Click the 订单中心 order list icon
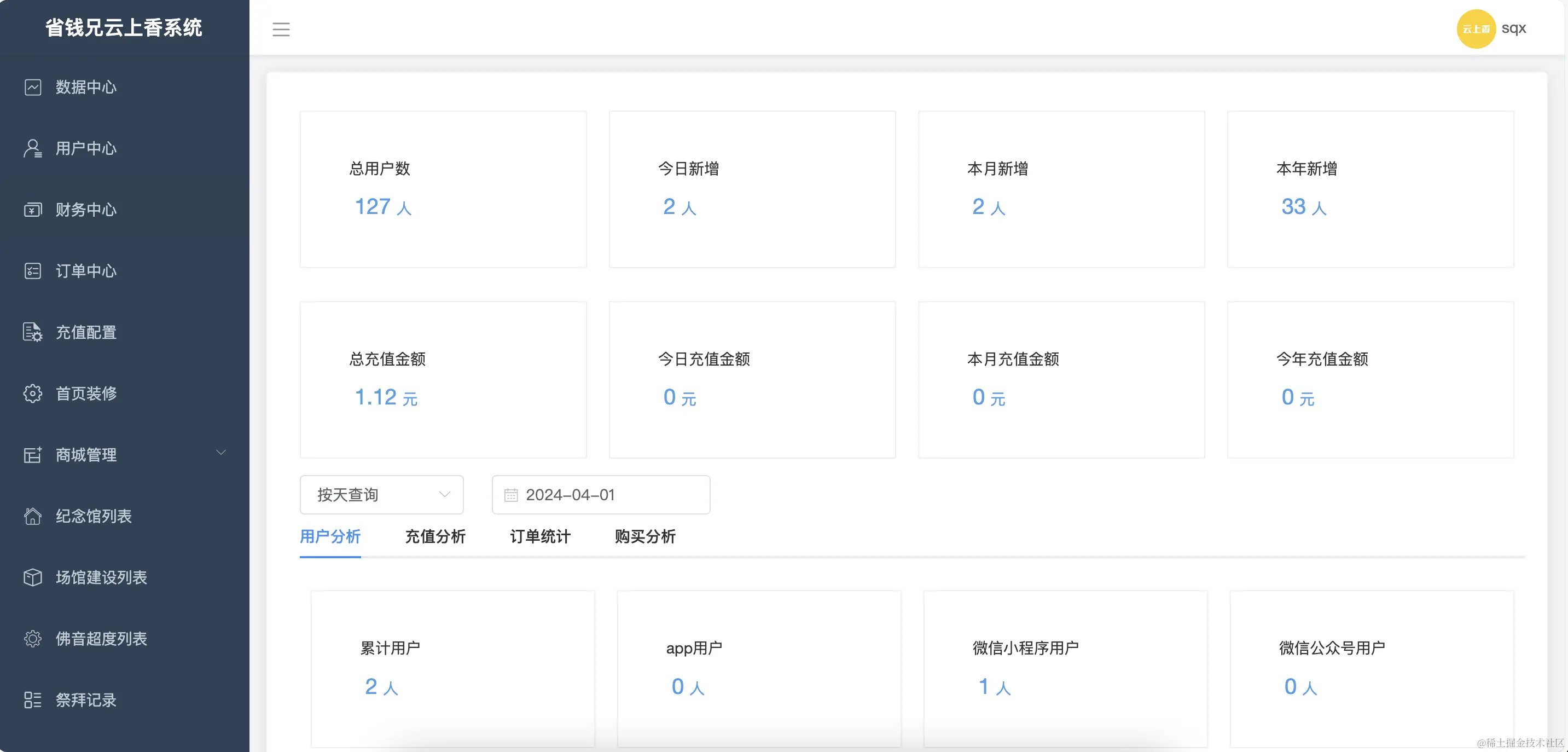 pos(33,271)
